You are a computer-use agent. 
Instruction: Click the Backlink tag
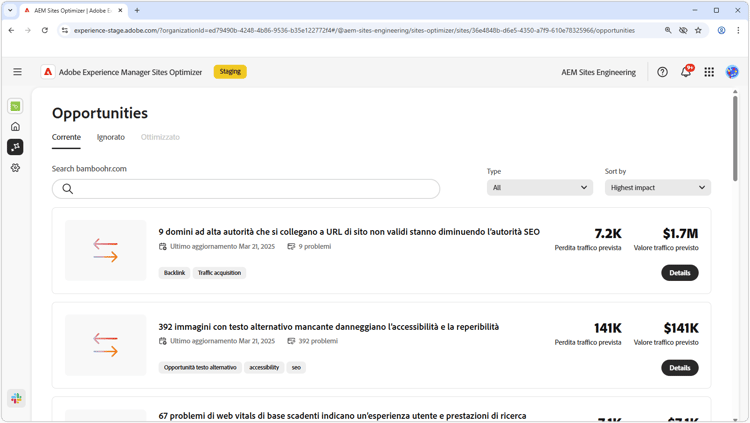pos(174,273)
